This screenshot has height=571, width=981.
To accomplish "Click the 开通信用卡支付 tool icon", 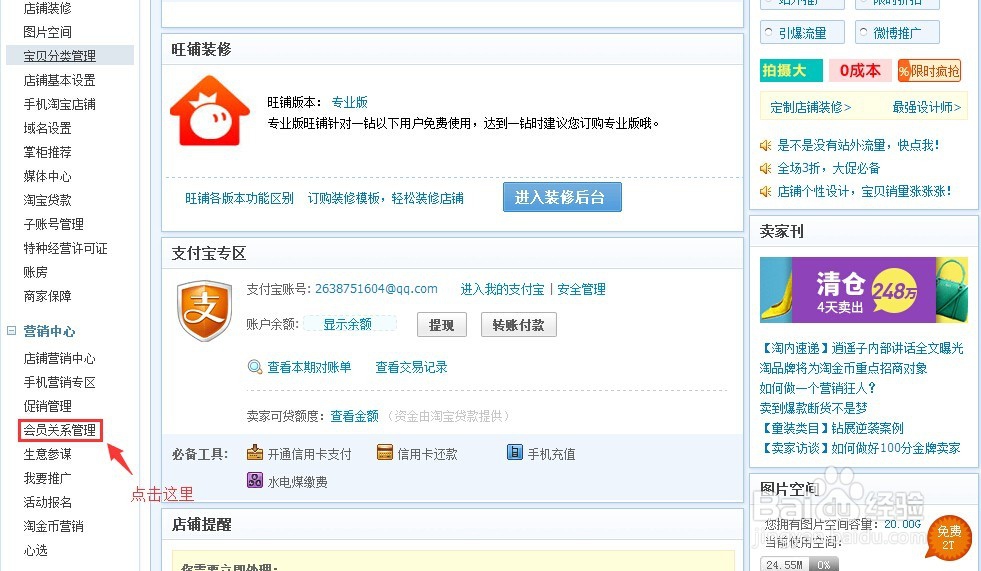I will pos(255,453).
